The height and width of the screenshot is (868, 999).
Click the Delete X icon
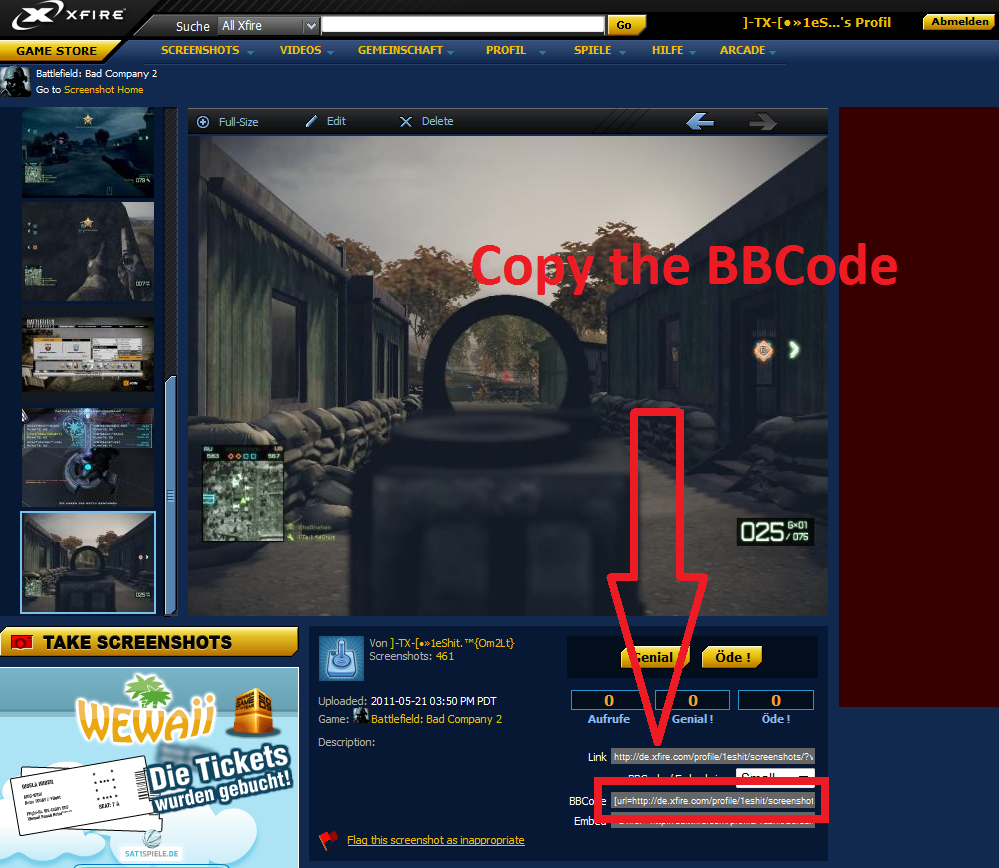pos(406,122)
